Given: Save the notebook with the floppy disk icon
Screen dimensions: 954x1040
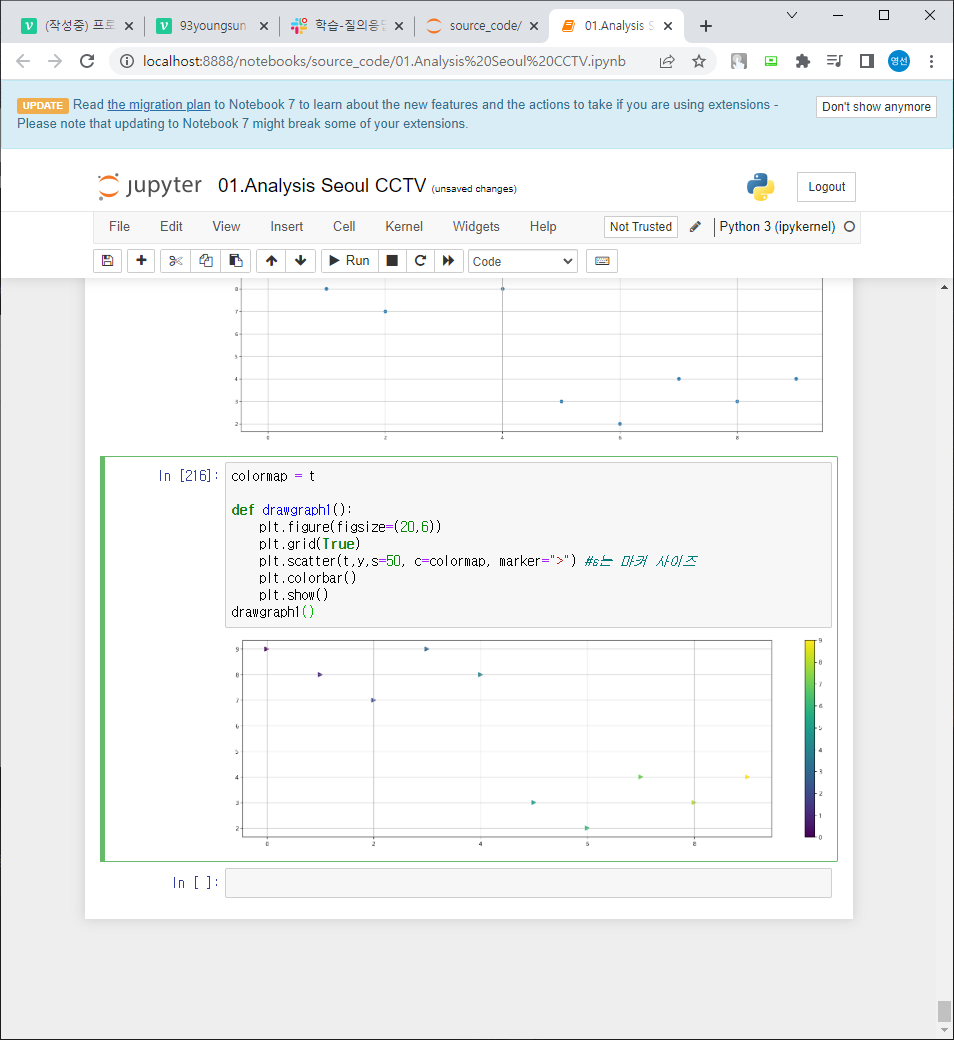Looking at the screenshot, I should tap(107, 261).
